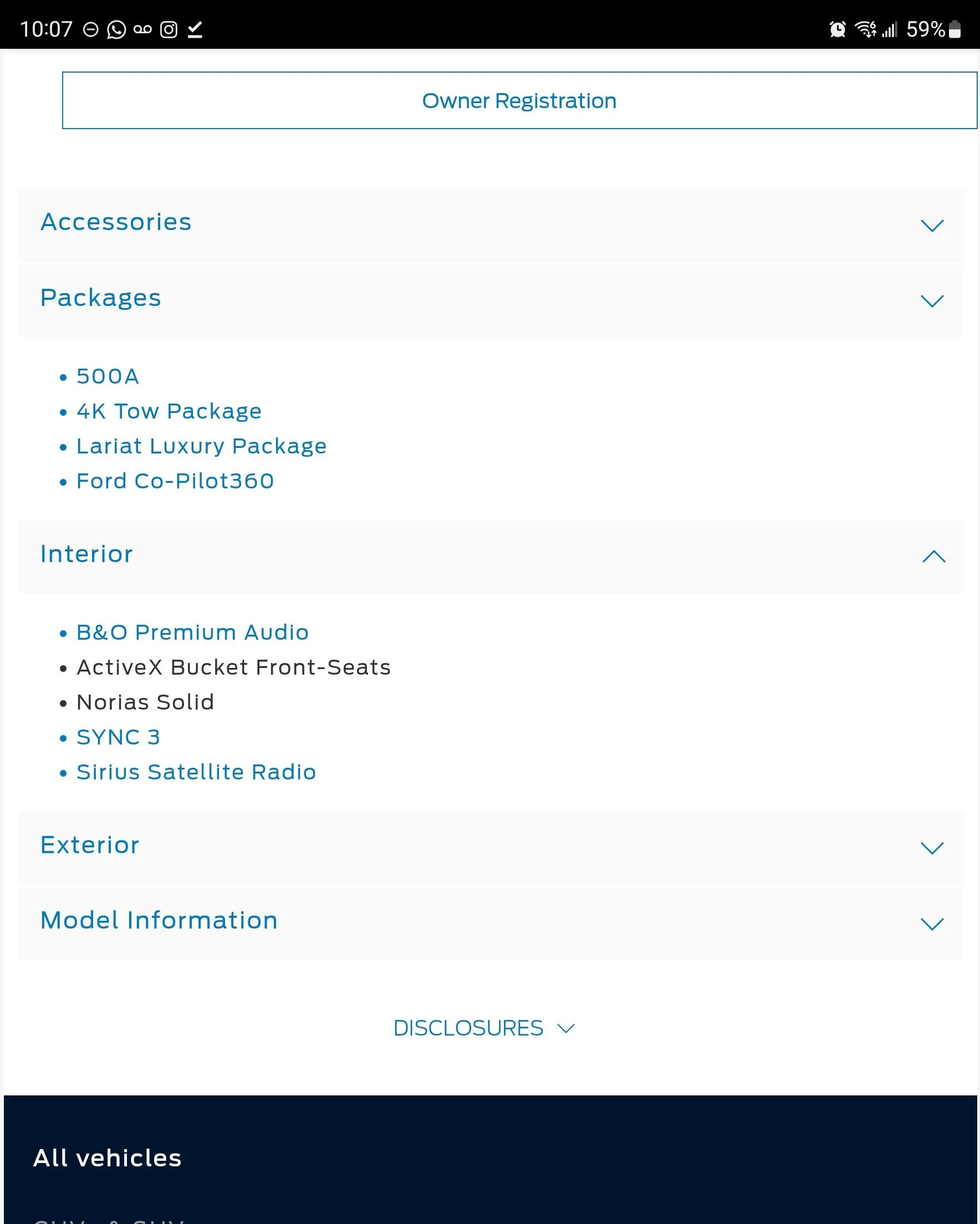The width and height of the screenshot is (980, 1224).
Task: Expand the Accessories section chevron
Action: [x=932, y=226]
